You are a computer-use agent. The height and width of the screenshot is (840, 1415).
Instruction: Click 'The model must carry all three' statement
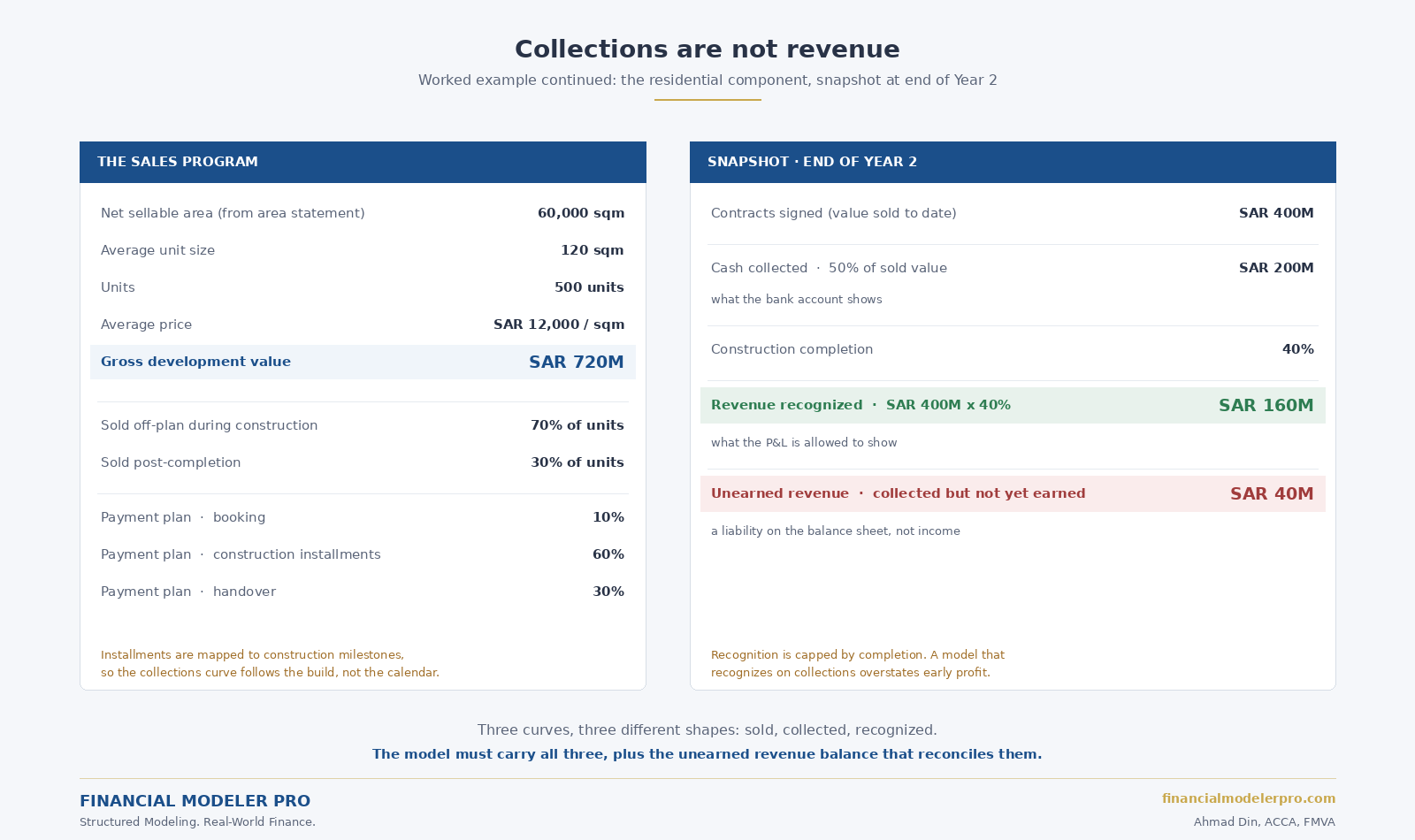coord(707,754)
